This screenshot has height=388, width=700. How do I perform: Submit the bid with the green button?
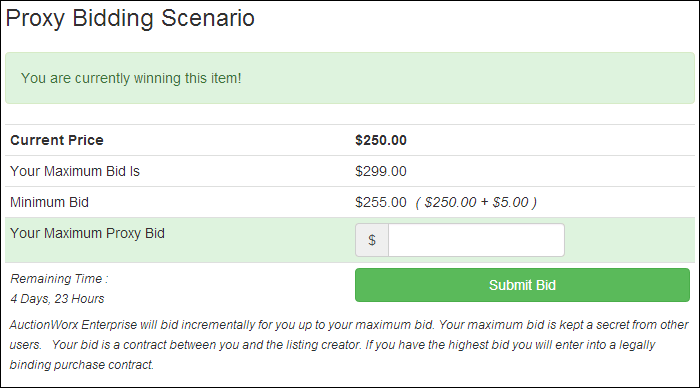[x=522, y=285]
